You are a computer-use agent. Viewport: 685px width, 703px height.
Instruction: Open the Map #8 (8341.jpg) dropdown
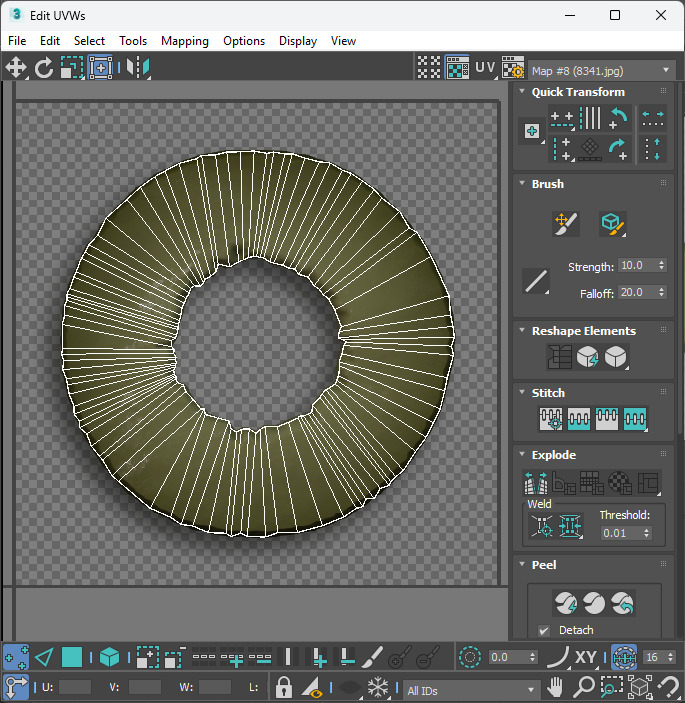pyautogui.click(x=602, y=70)
